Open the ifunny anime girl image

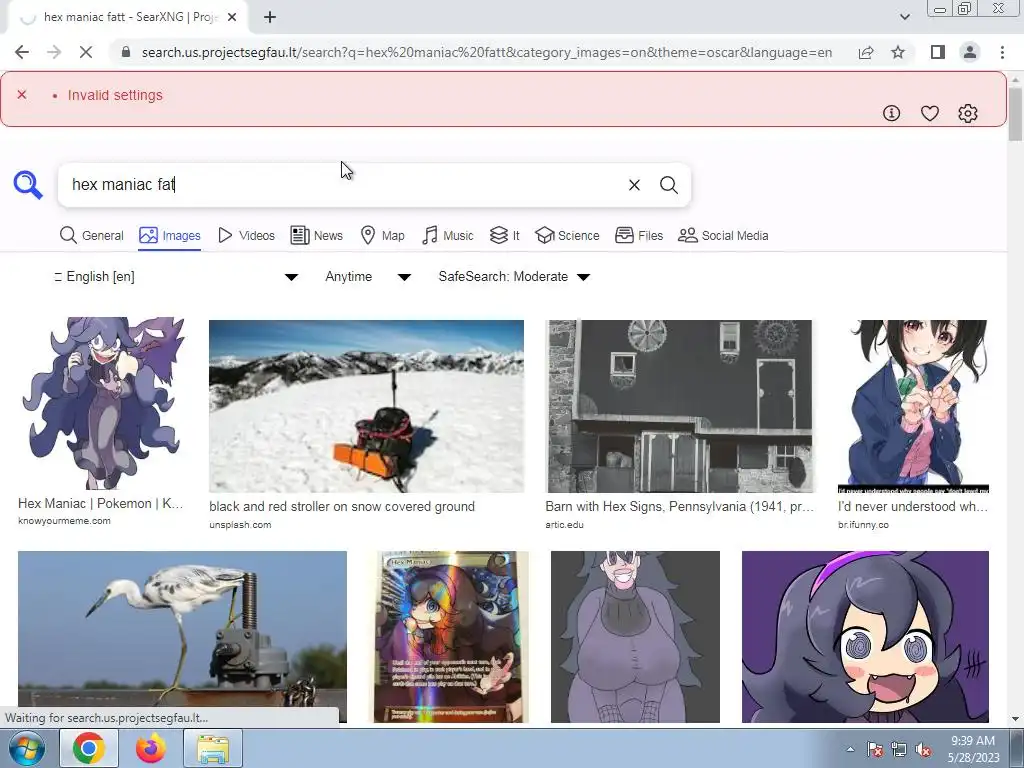tap(914, 406)
